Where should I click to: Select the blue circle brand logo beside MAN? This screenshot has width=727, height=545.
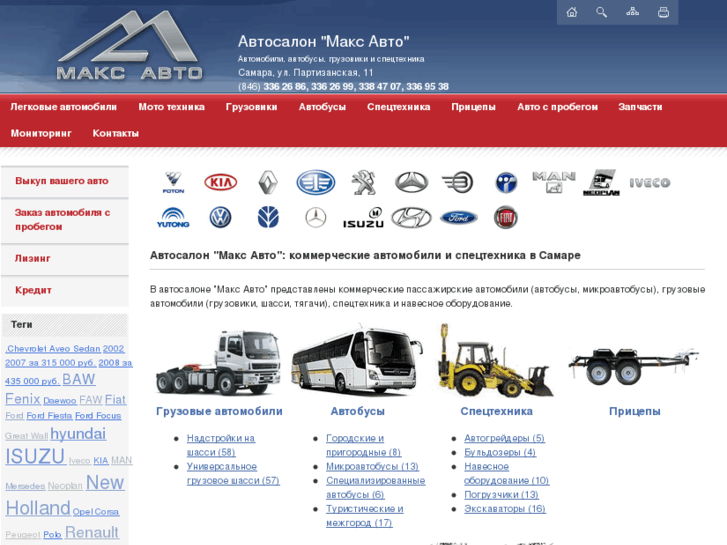(x=506, y=182)
